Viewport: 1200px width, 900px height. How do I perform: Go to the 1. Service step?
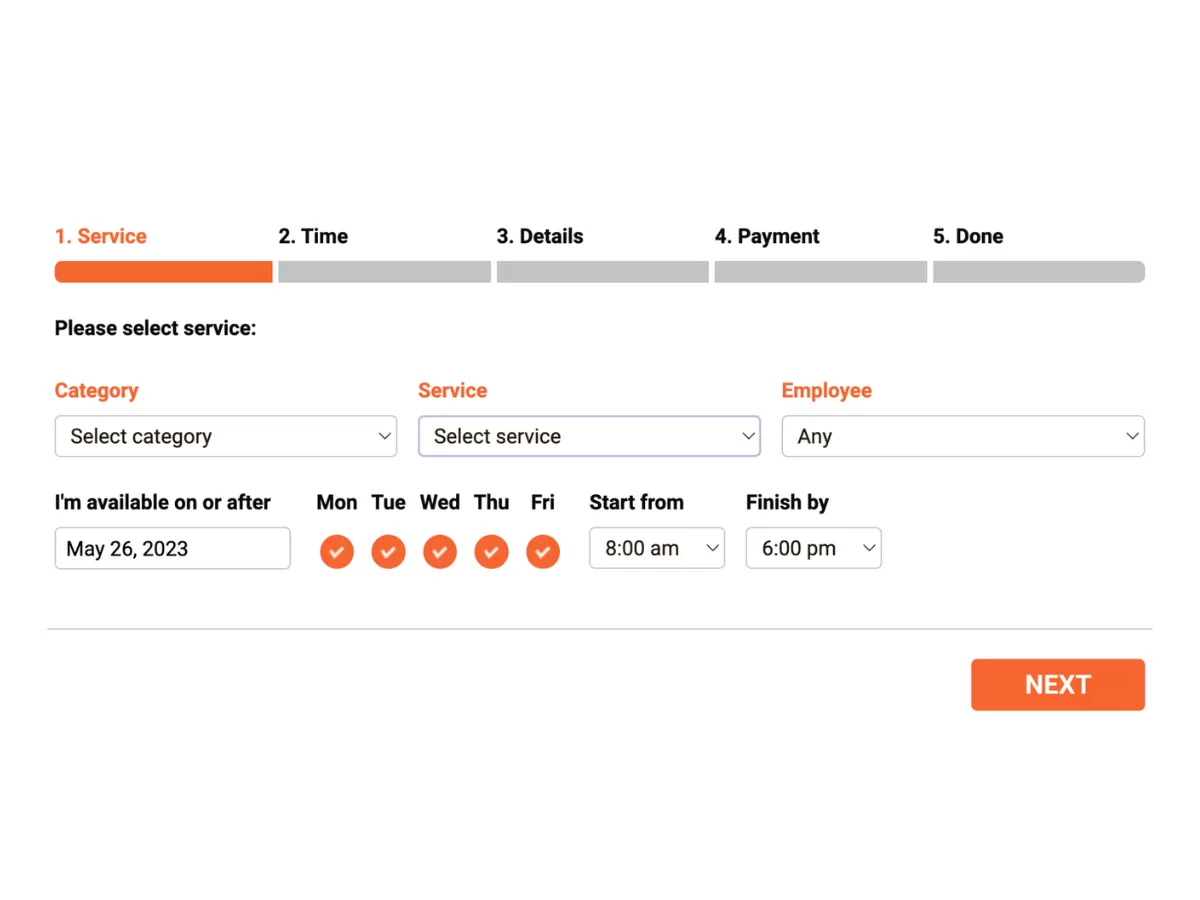coord(101,237)
